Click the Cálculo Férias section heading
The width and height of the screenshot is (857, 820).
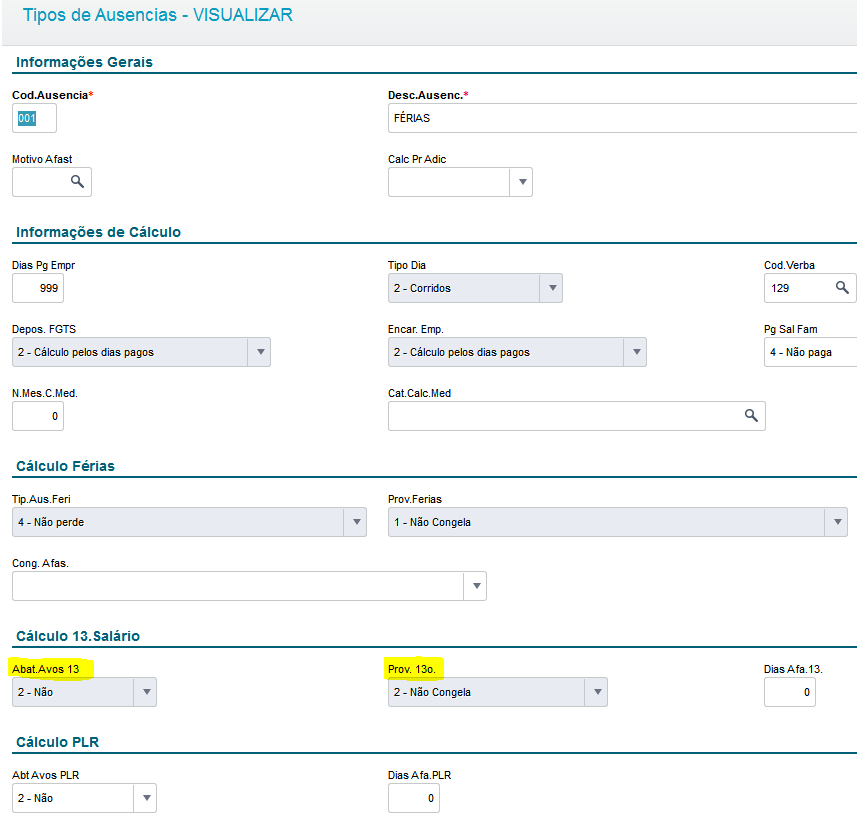[x=65, y=466]
